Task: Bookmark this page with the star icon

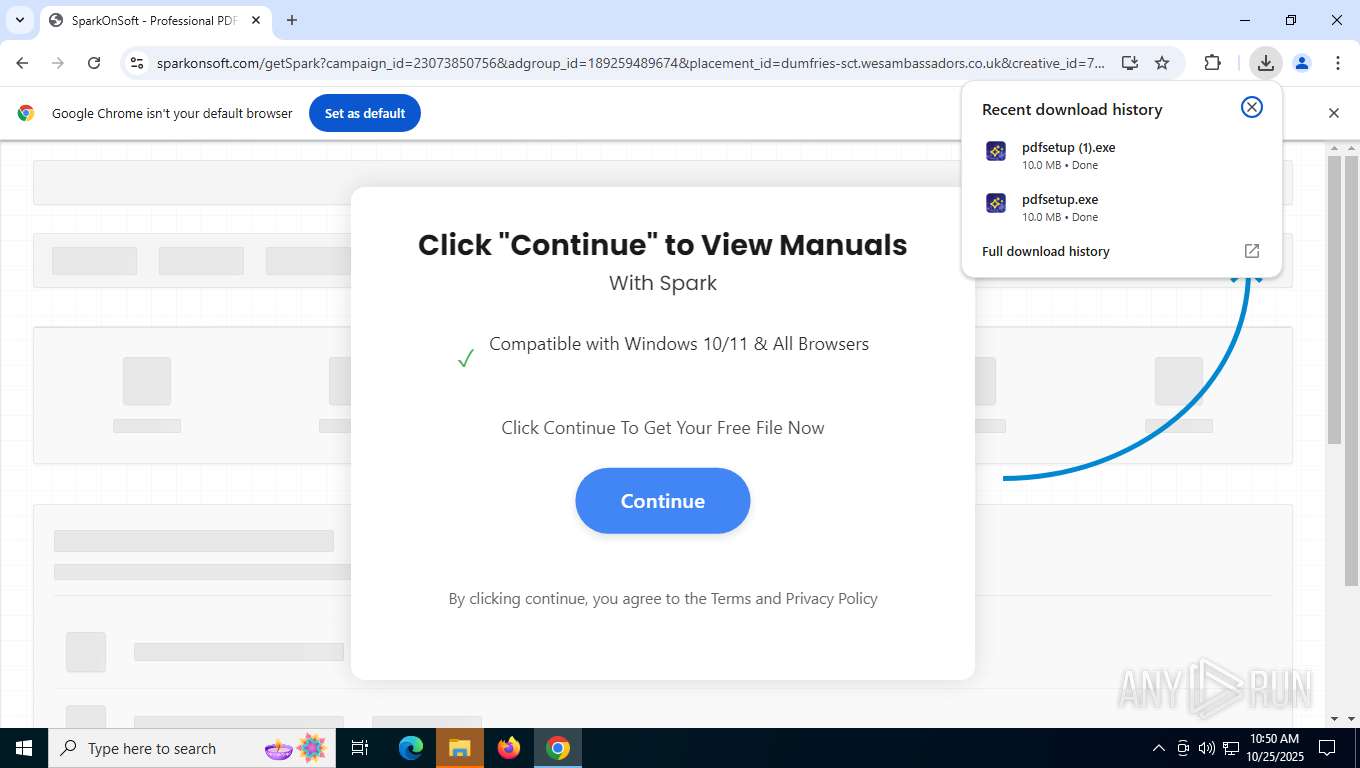Action: (x=1161, y=63)
